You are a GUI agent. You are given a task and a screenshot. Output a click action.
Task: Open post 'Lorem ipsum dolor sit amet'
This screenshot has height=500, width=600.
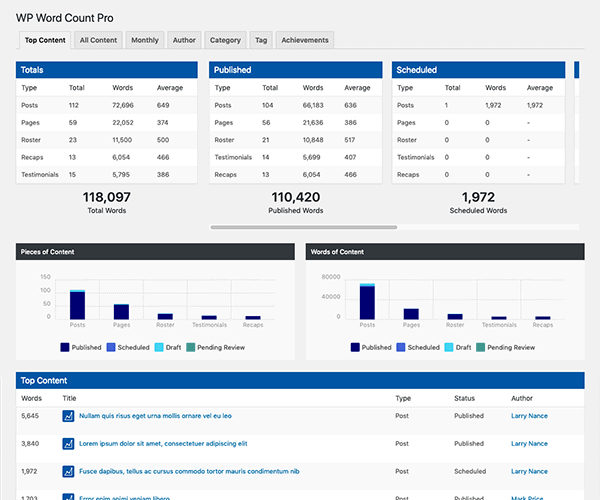[x=163, y=444]
